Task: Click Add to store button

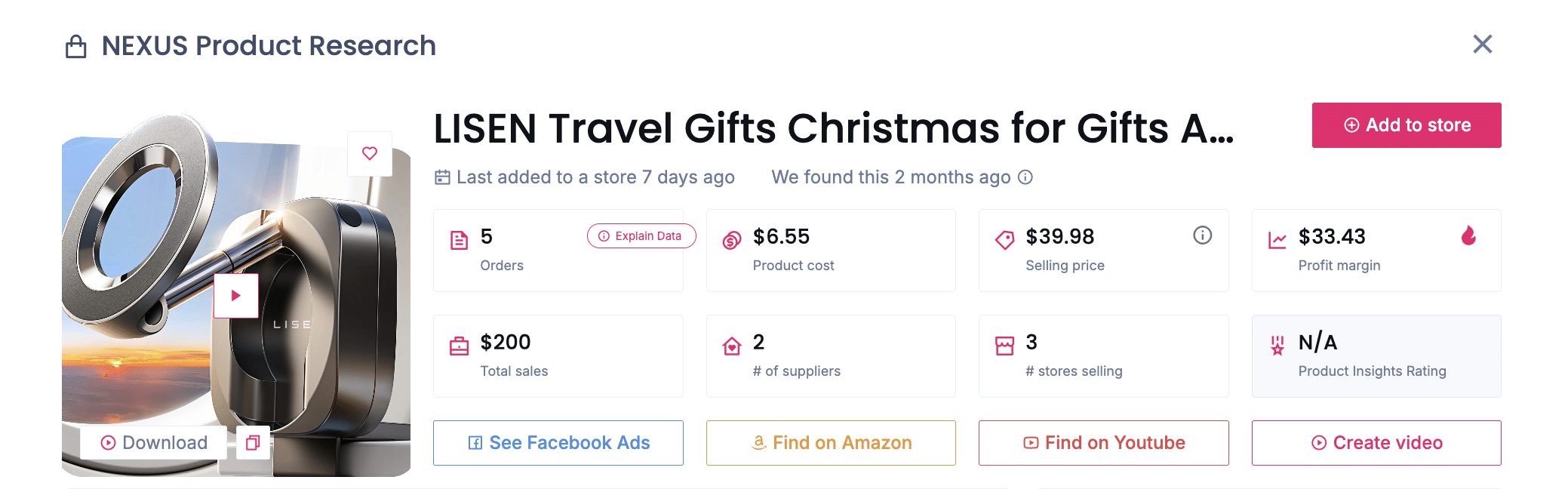Action: (1406, 125)
